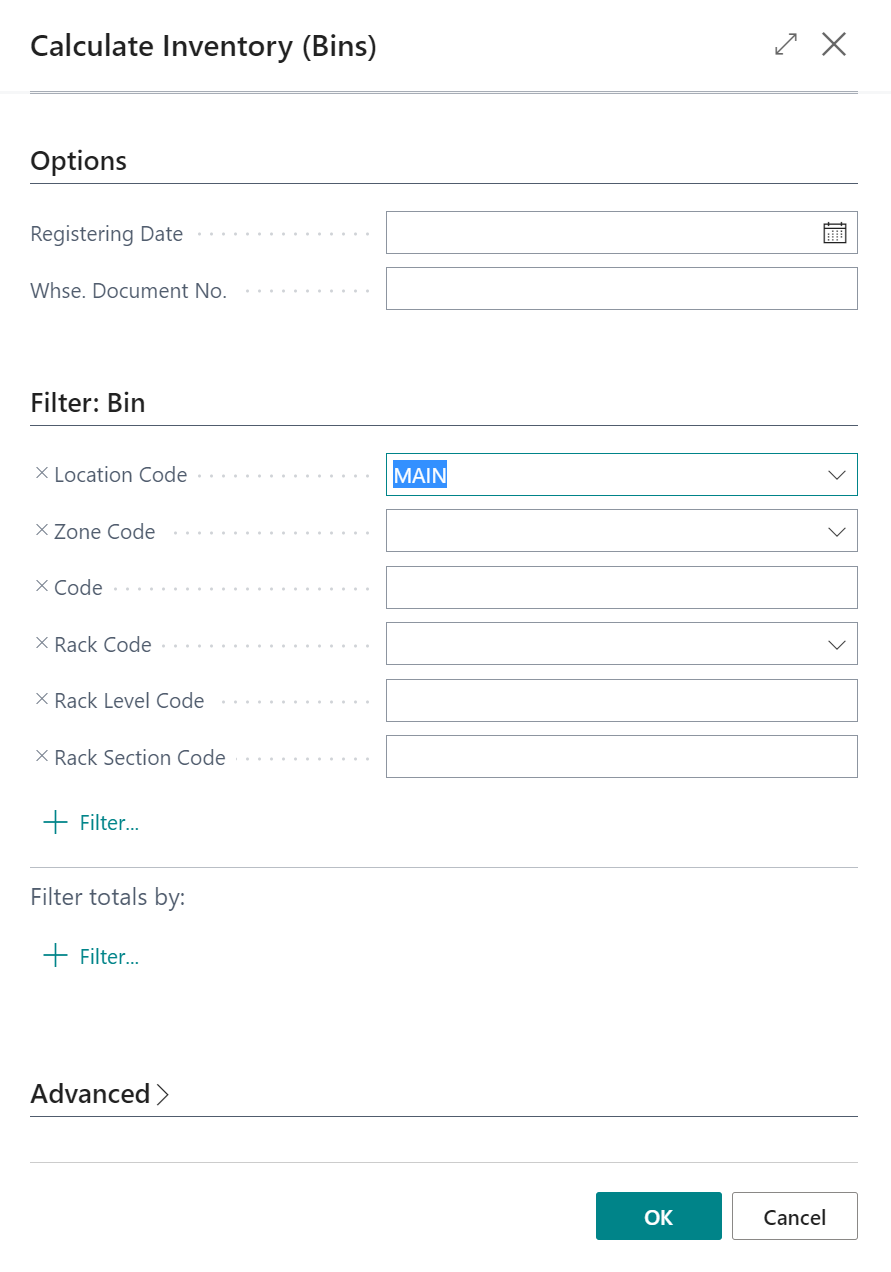
Task: Remove the Code filter row
Action: click(x=42, y=587)
